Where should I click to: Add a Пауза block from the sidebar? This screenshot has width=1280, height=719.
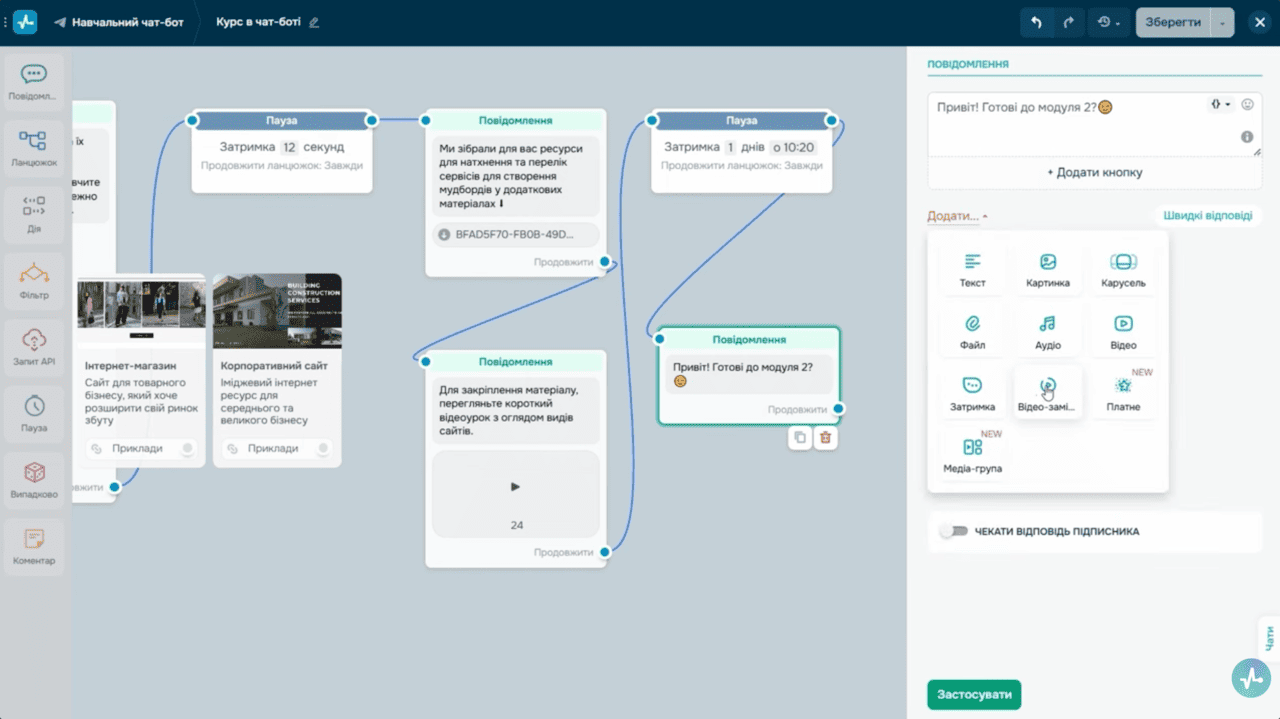click(x=34, y=413)
